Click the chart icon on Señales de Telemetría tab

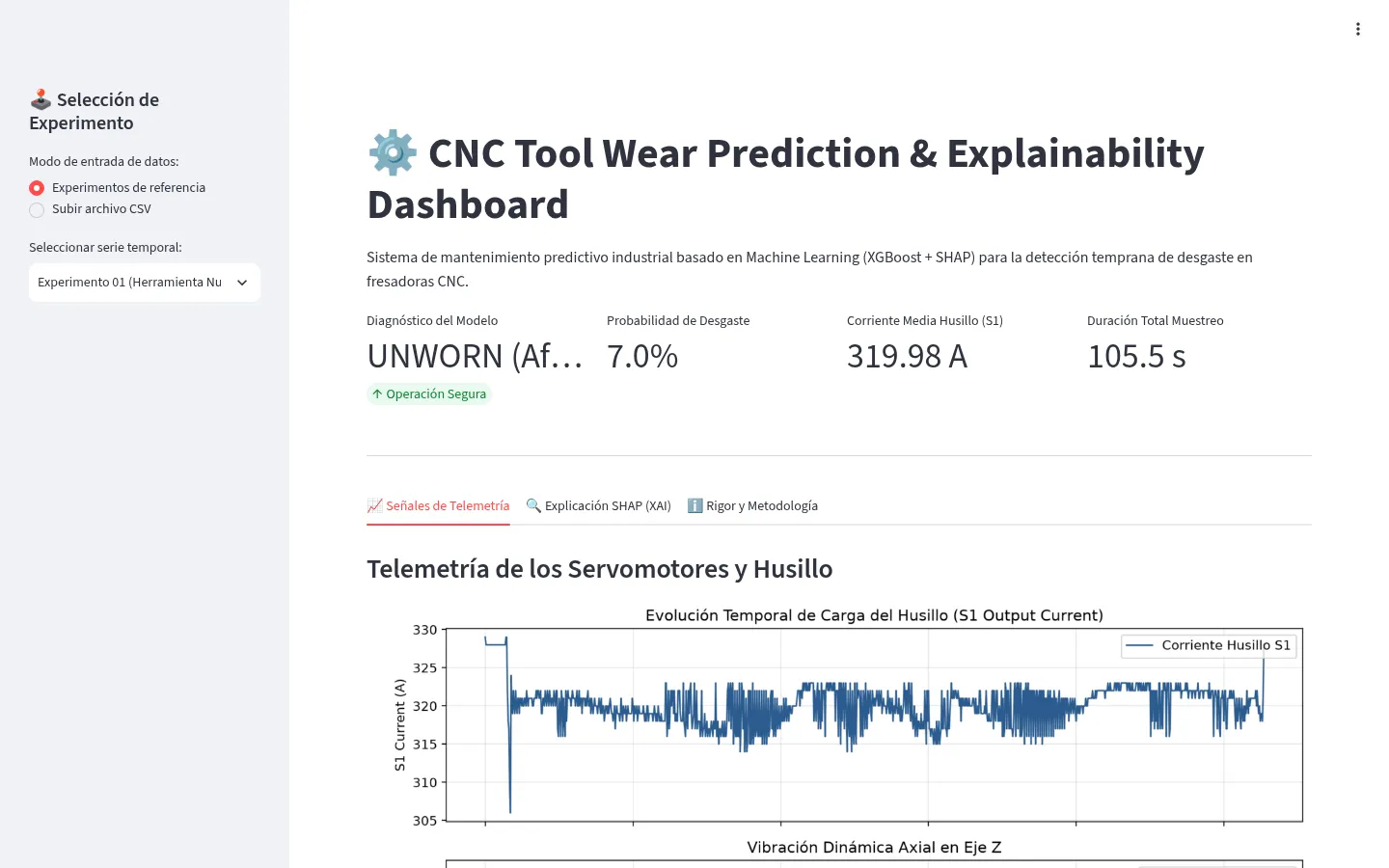click(x=374, y=505)
